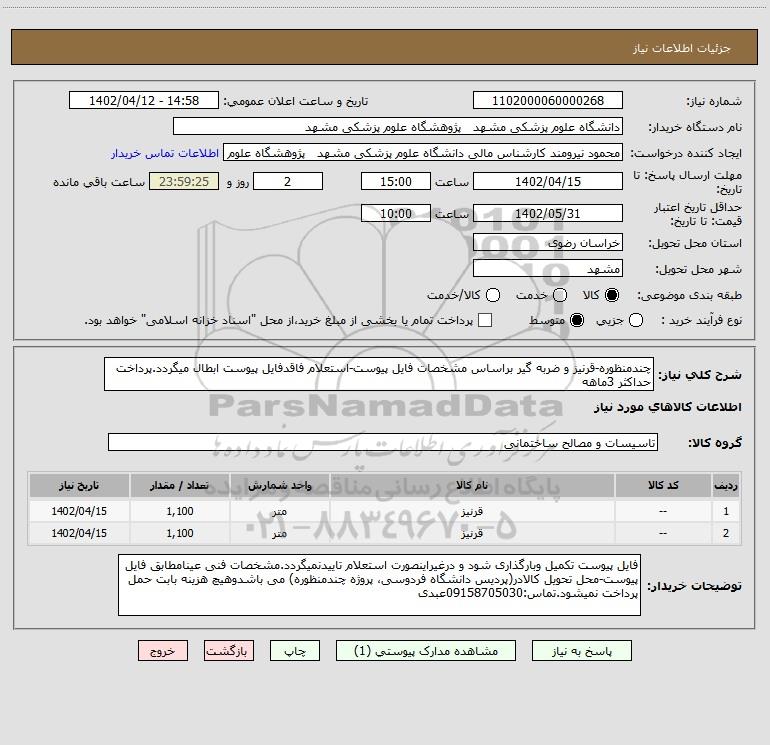Click the validity time 10:00 field

396,213
